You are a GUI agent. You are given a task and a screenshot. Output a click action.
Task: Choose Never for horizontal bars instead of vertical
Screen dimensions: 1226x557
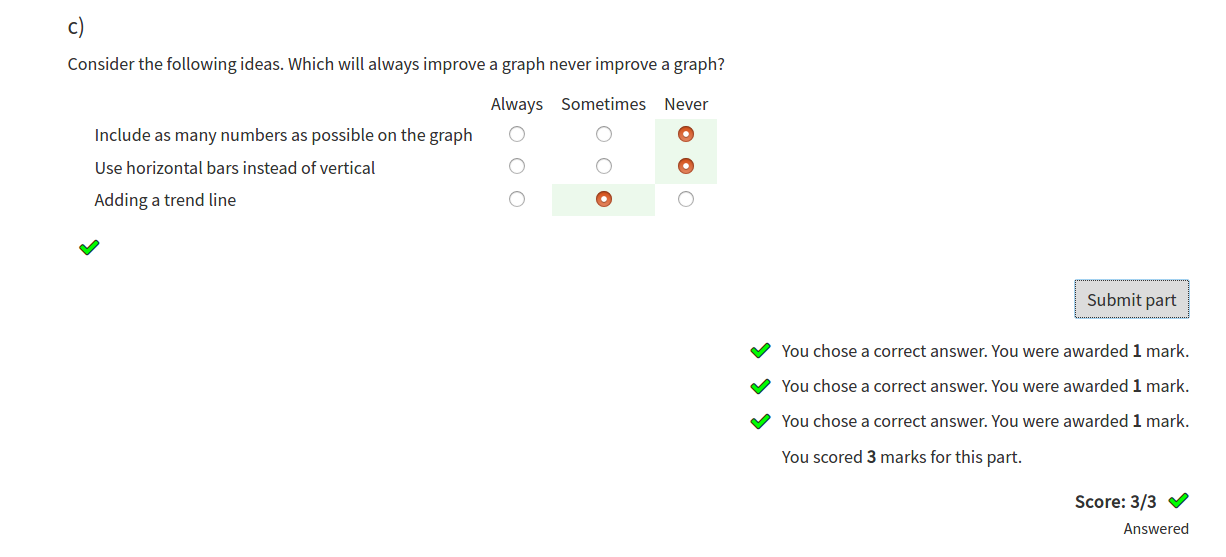point(686,166)
